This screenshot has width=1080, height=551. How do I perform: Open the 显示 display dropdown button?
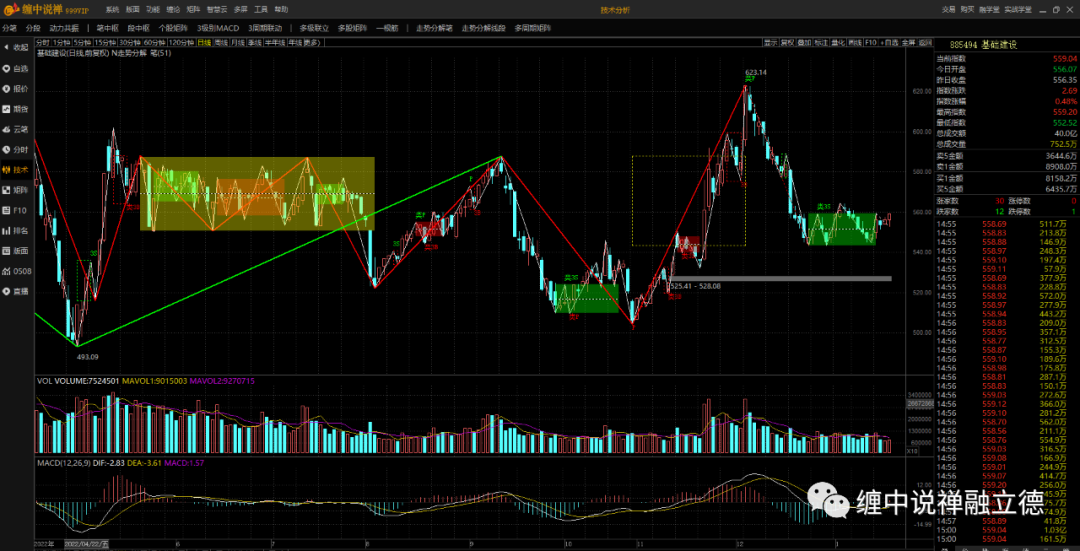(771, 43)
